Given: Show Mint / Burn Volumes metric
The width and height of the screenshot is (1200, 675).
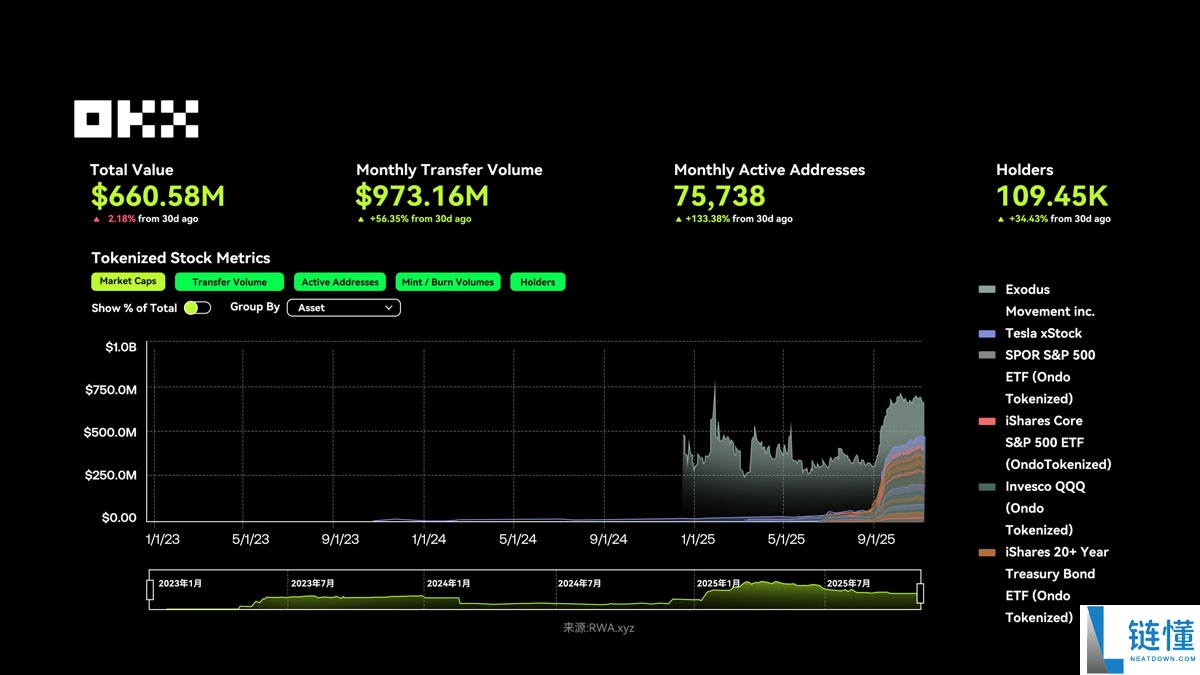Looking at the screenshot, I should (447, 282).
